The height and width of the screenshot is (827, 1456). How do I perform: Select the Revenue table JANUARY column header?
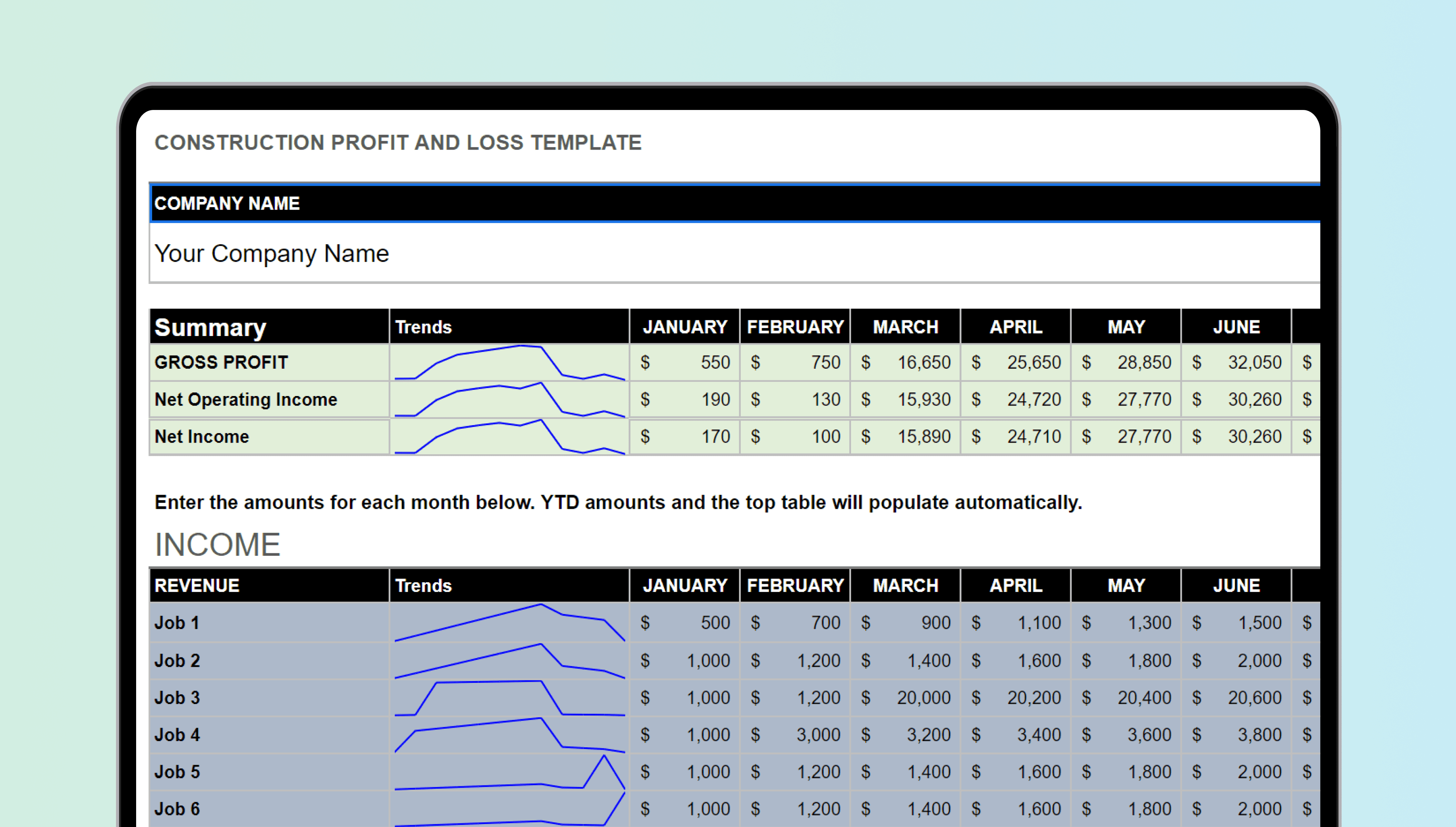point(685,585)
